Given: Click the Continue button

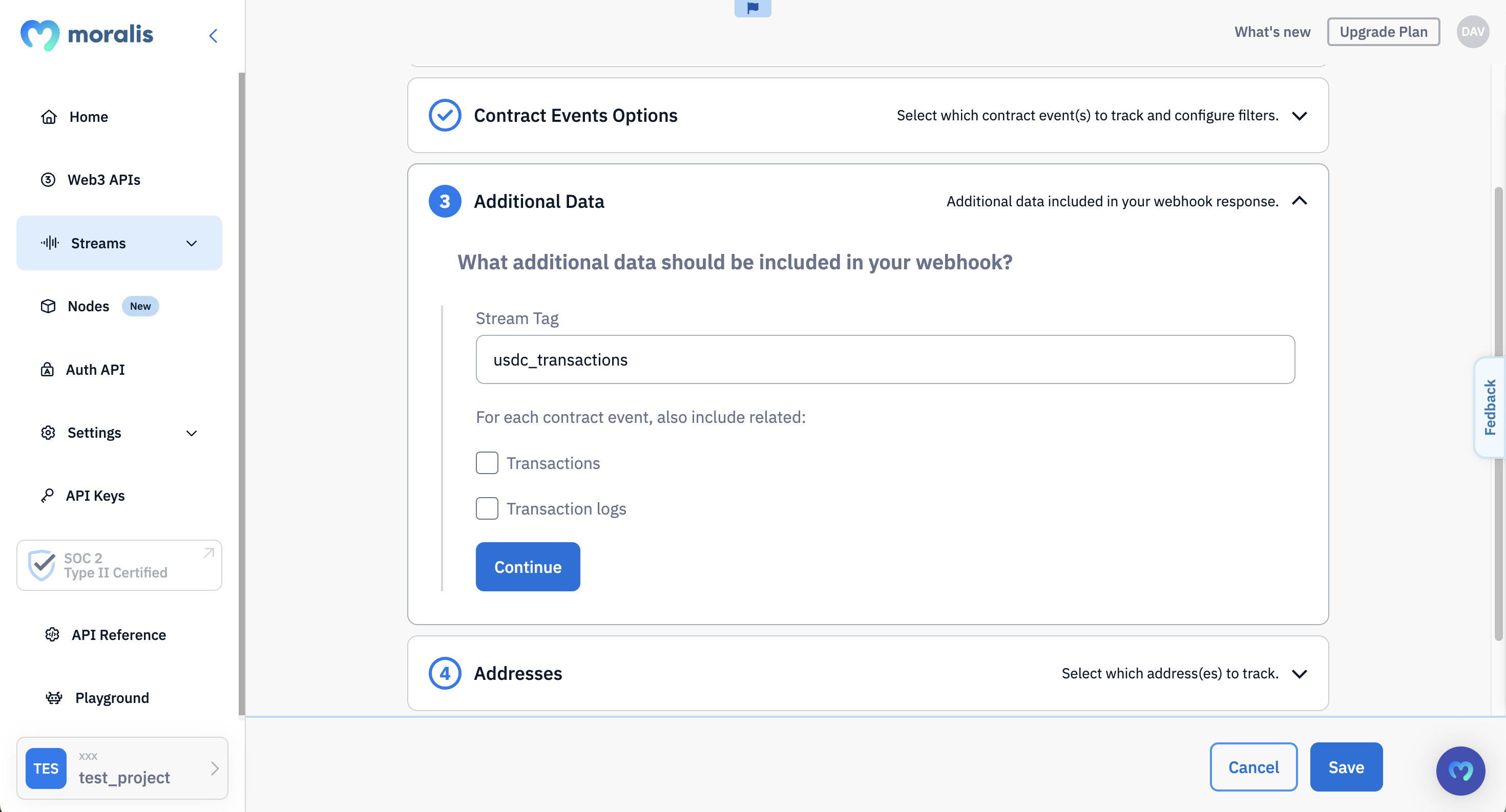Looking at the screenshot, I should point(528,566).
